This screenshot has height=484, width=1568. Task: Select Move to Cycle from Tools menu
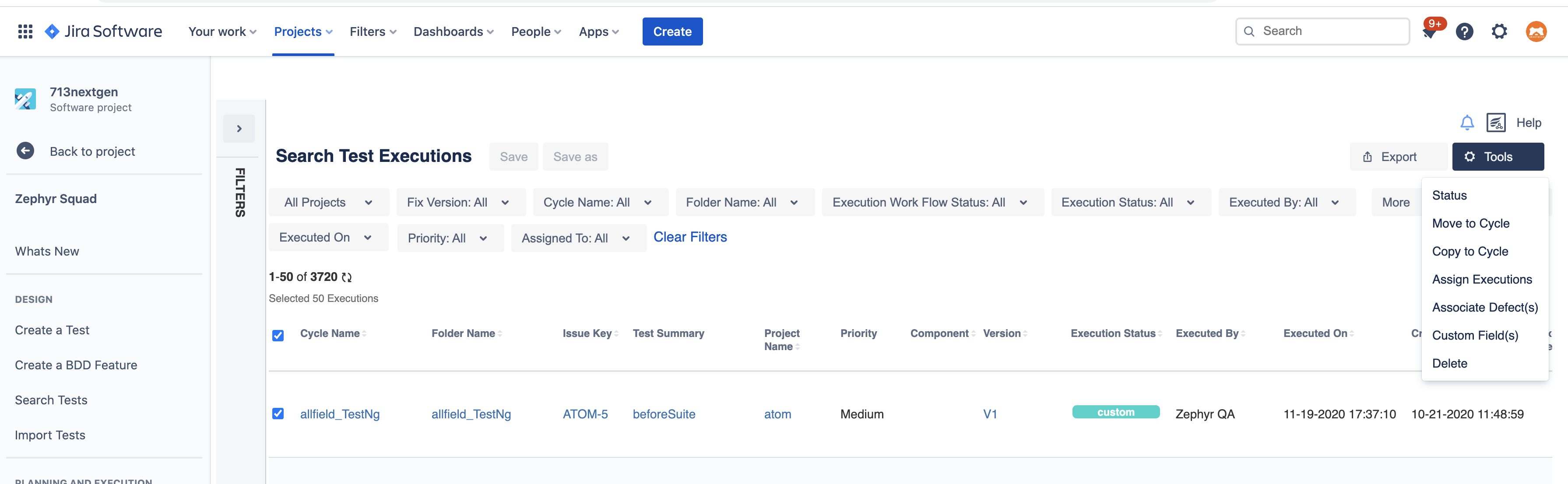(1470, 224)
